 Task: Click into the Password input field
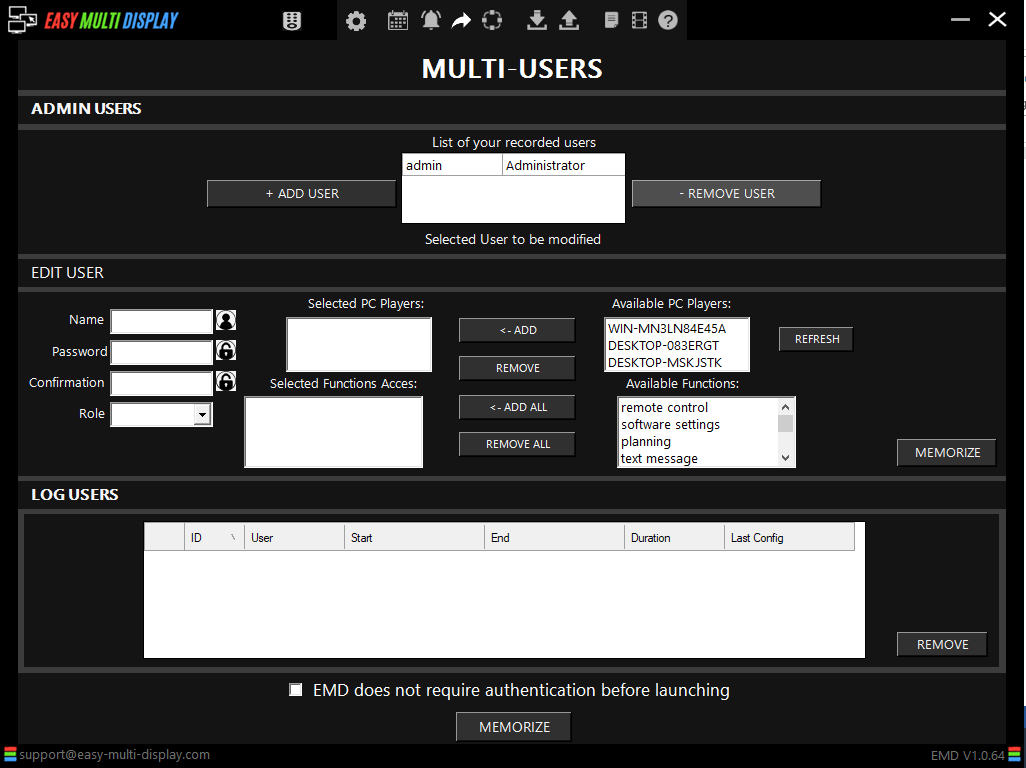coord(161,353)
